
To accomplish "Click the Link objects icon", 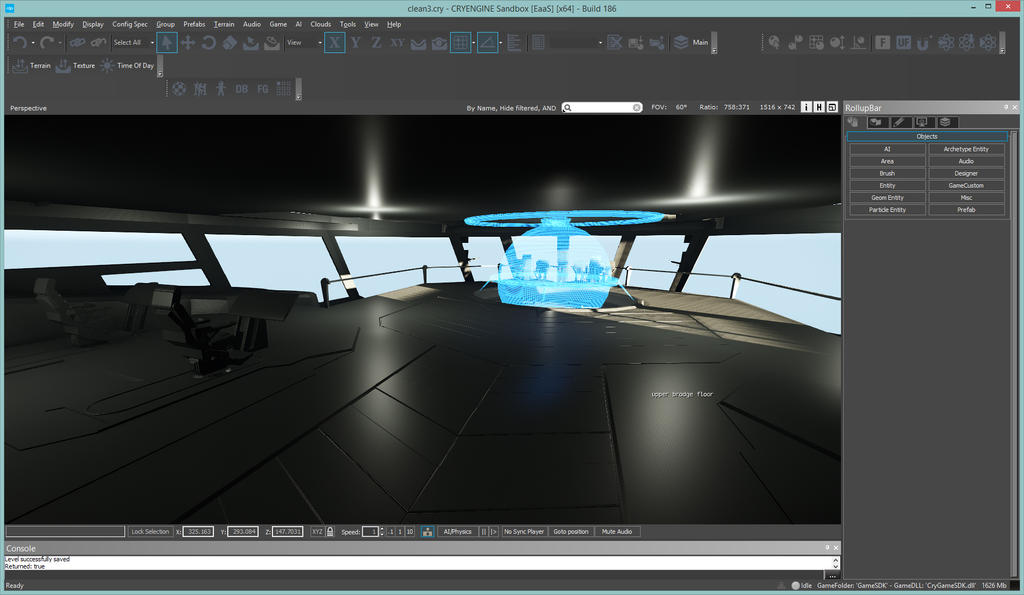I will [77, 43].
